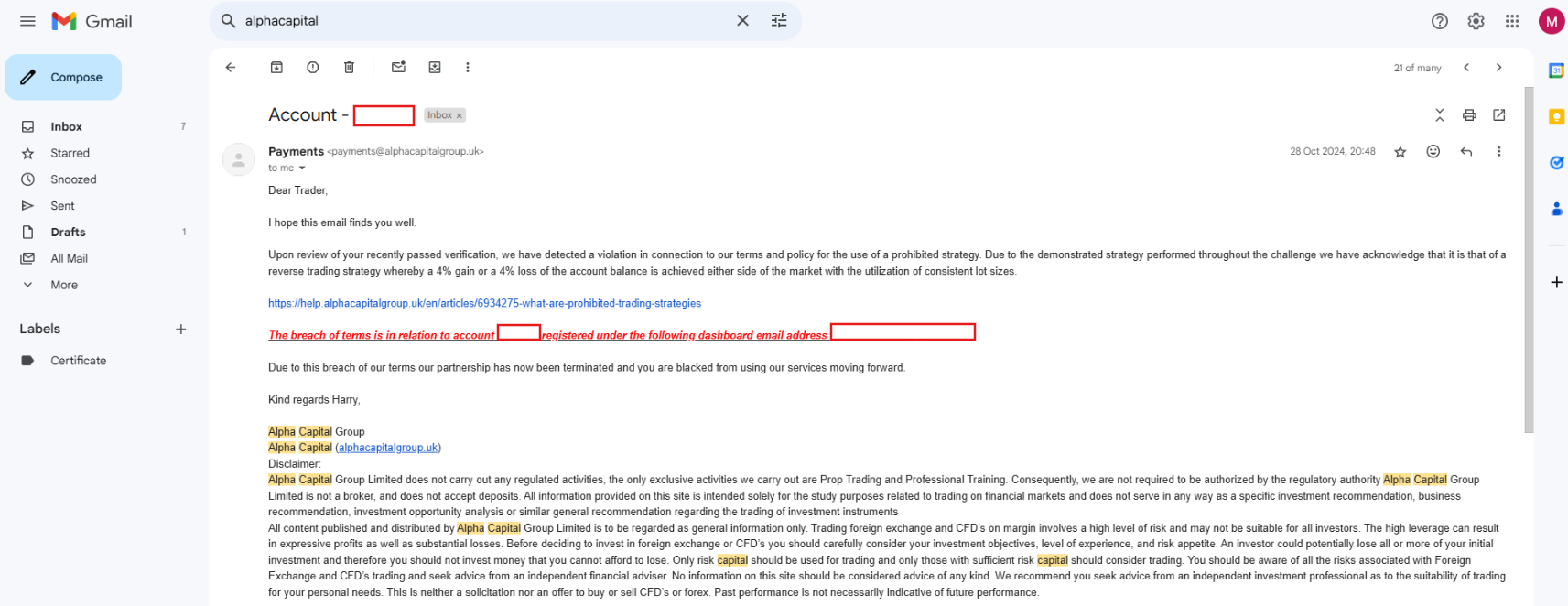Open the prohibited trading strategies link
Screen dimensions: 1568x606
(x=484, y=303)
